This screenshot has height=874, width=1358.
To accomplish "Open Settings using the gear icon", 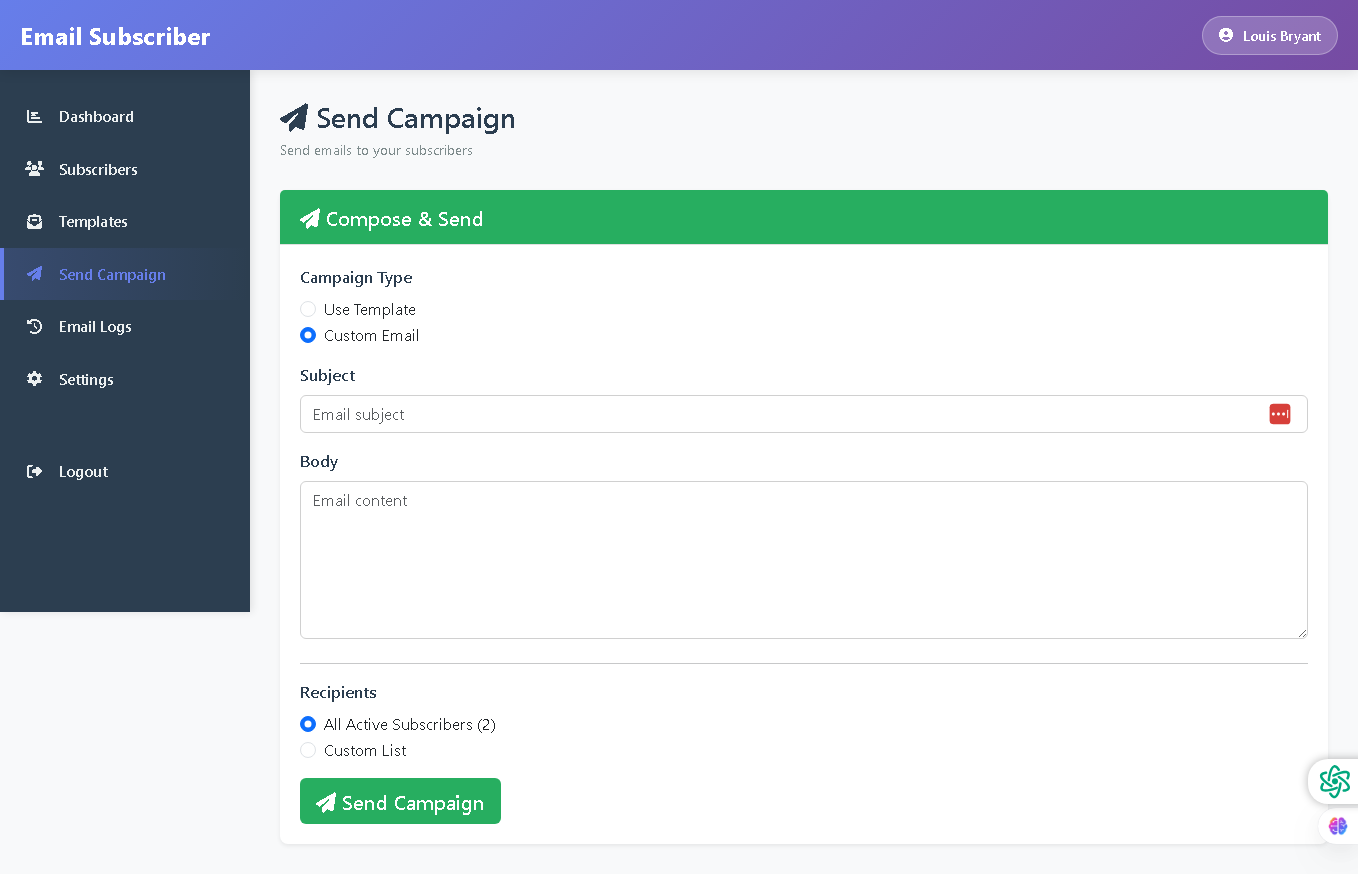I will pyautogui.click(x=33, y=379).
